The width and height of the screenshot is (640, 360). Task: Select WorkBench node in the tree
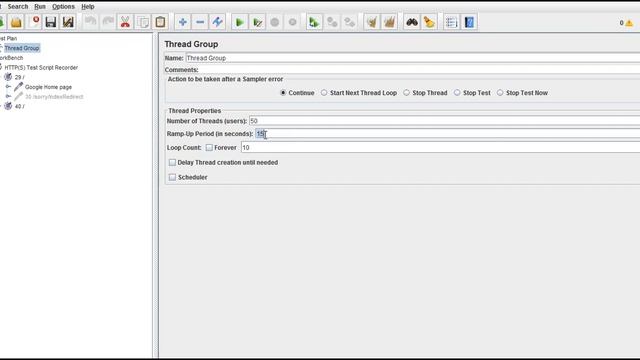[11, 58]
